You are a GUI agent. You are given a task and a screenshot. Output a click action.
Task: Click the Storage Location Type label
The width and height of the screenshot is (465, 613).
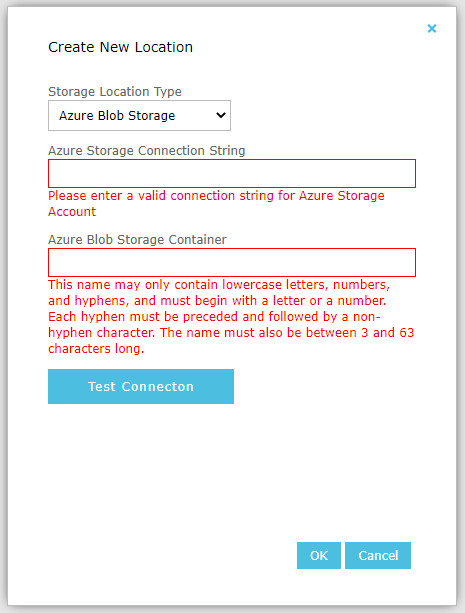(x=115, y=91)
